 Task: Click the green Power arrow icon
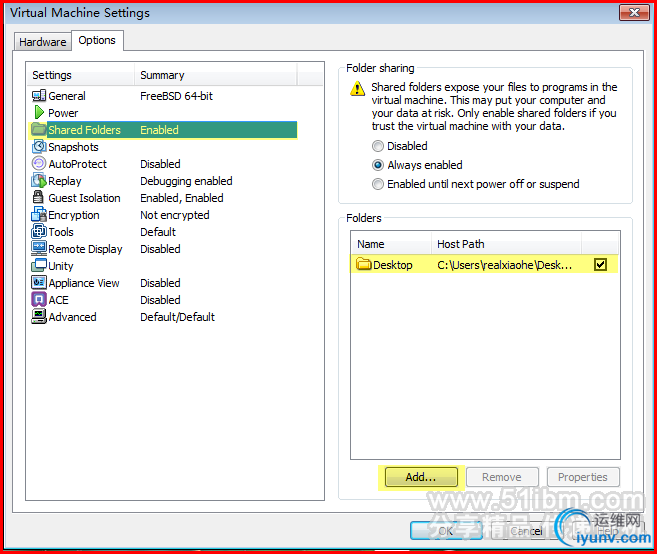pos(39,112)
